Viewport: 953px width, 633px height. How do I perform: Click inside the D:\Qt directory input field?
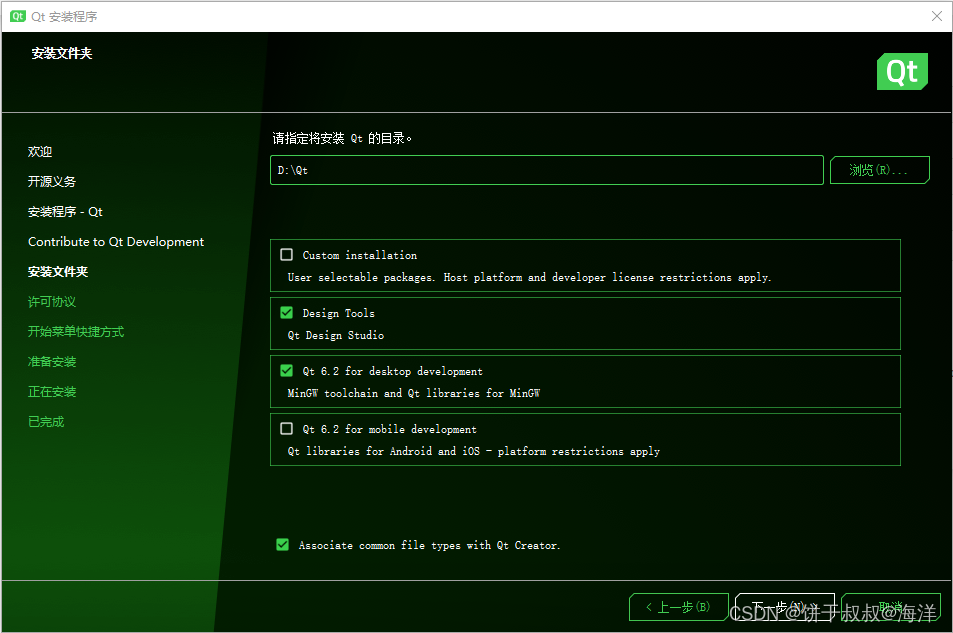coord(546,170)
